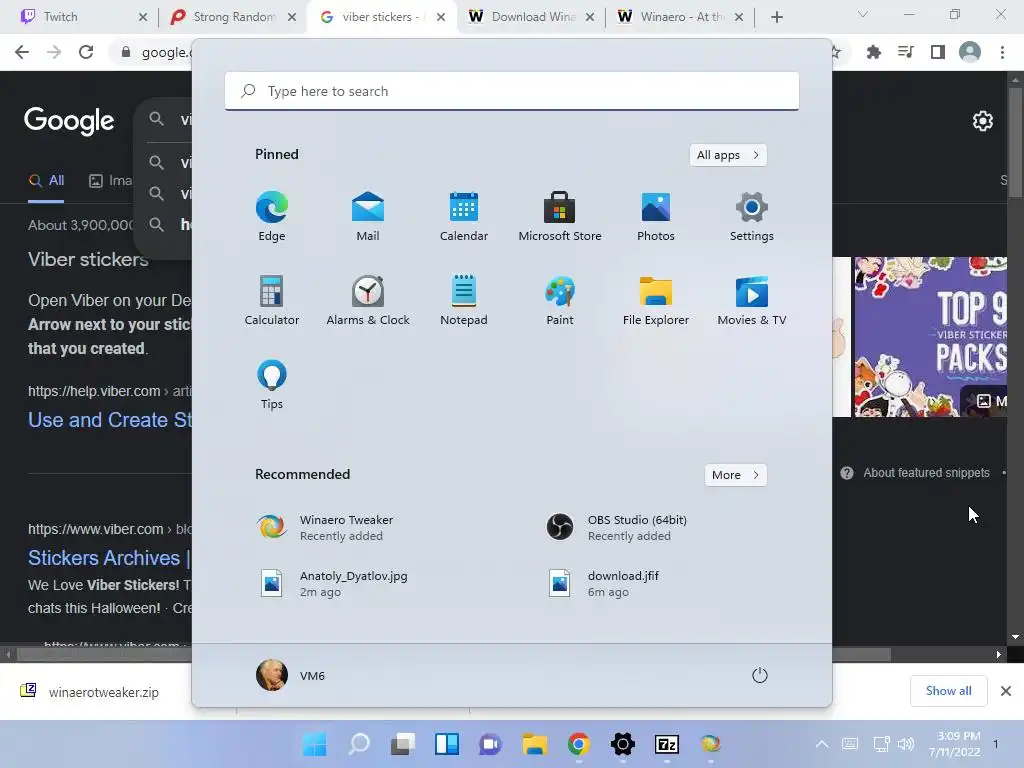Open the VM6 user account menu
This screenshot has height=768, width=1024.
pos(291,675)
